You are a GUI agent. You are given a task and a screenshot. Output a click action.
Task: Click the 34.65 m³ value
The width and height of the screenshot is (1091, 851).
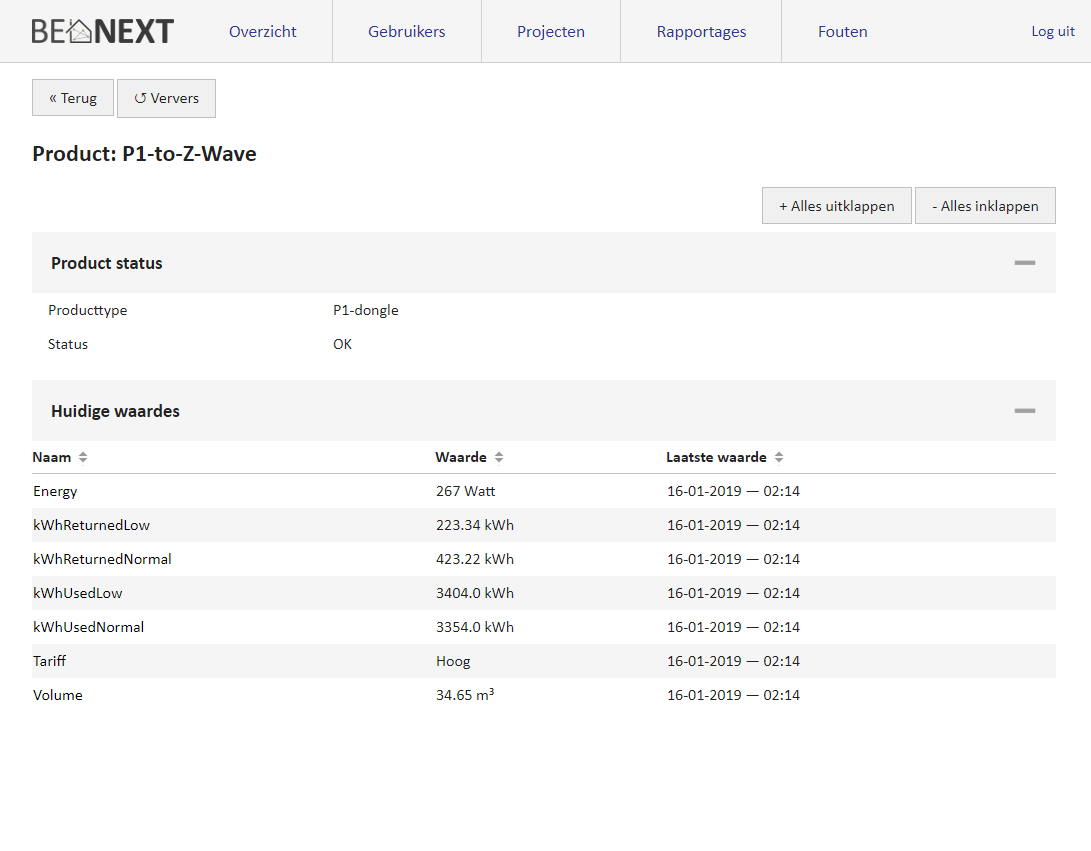[x=465, y=694]
